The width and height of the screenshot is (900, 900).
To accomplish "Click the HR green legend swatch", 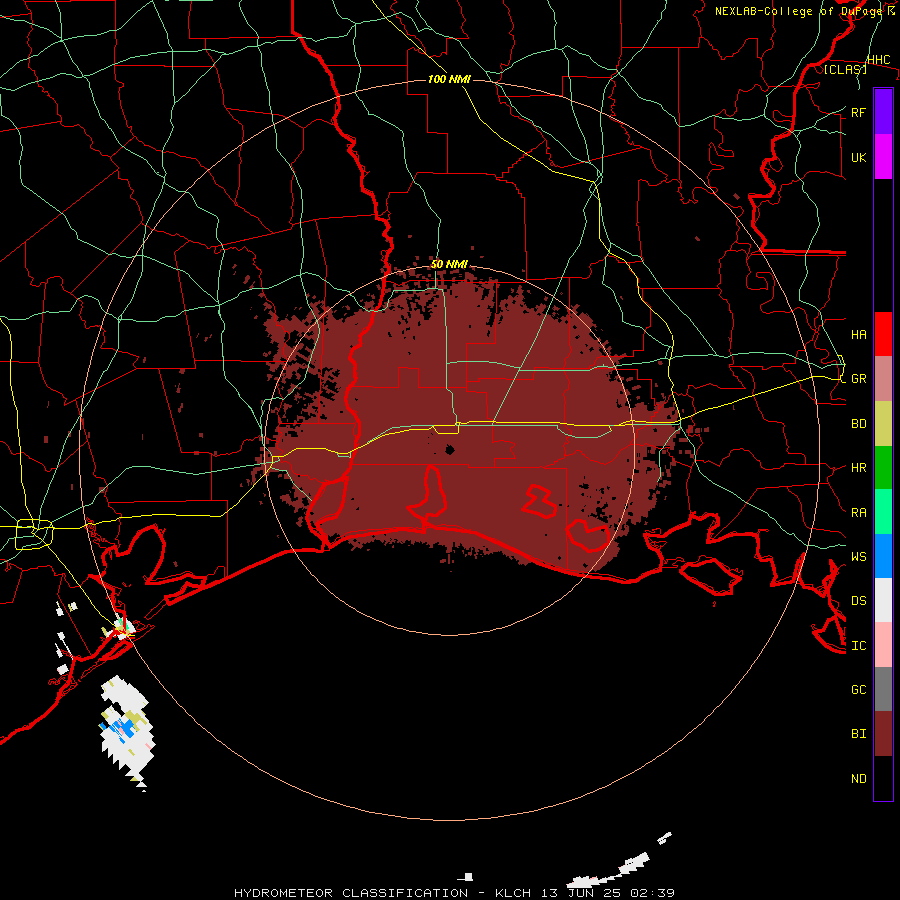I will click(x=883, y=468).
